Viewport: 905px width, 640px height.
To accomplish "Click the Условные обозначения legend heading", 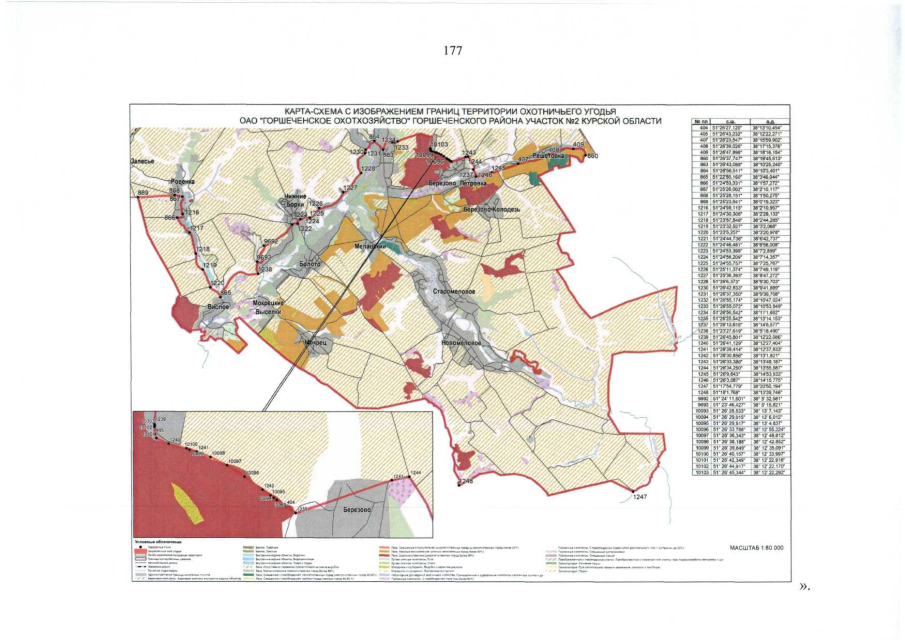I will click(x=155, y=541).
